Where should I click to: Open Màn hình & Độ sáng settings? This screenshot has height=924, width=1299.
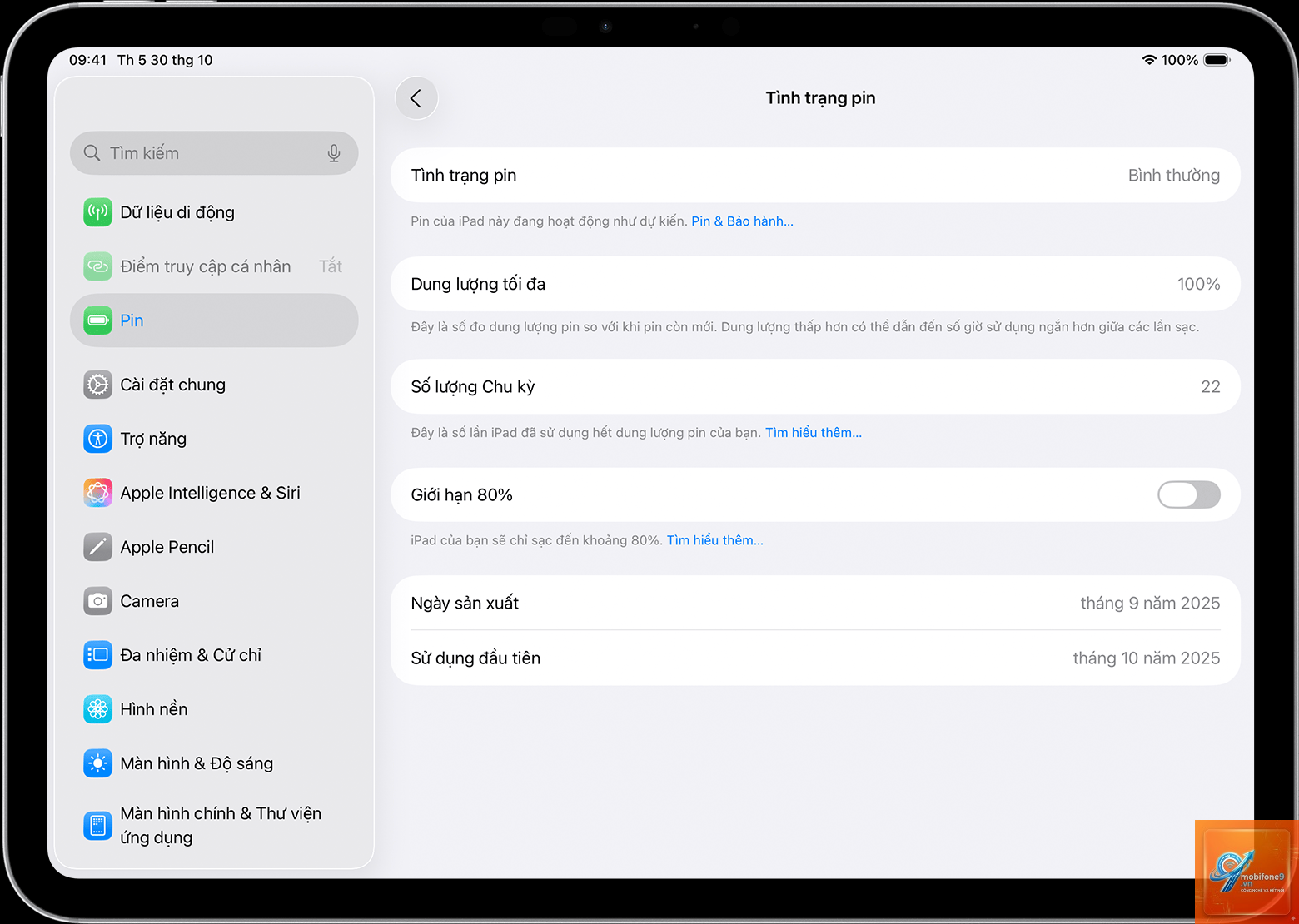[214, 763]
